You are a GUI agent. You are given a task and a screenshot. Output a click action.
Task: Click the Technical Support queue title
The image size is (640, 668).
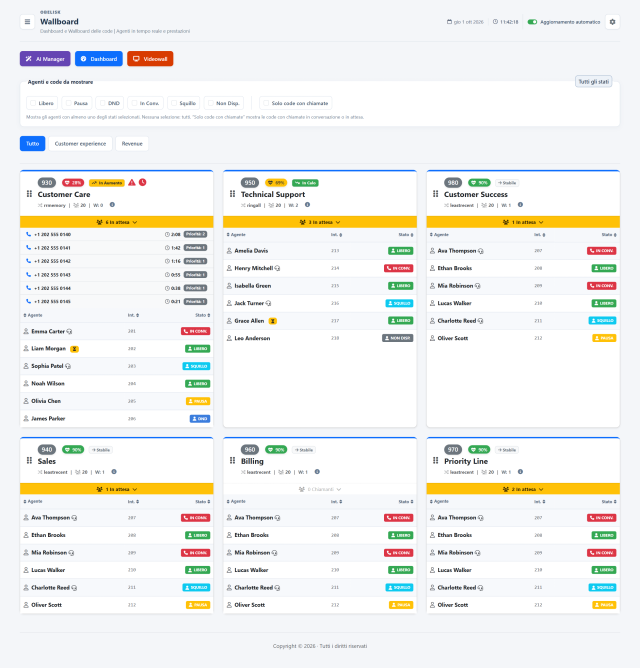point(273,194)
